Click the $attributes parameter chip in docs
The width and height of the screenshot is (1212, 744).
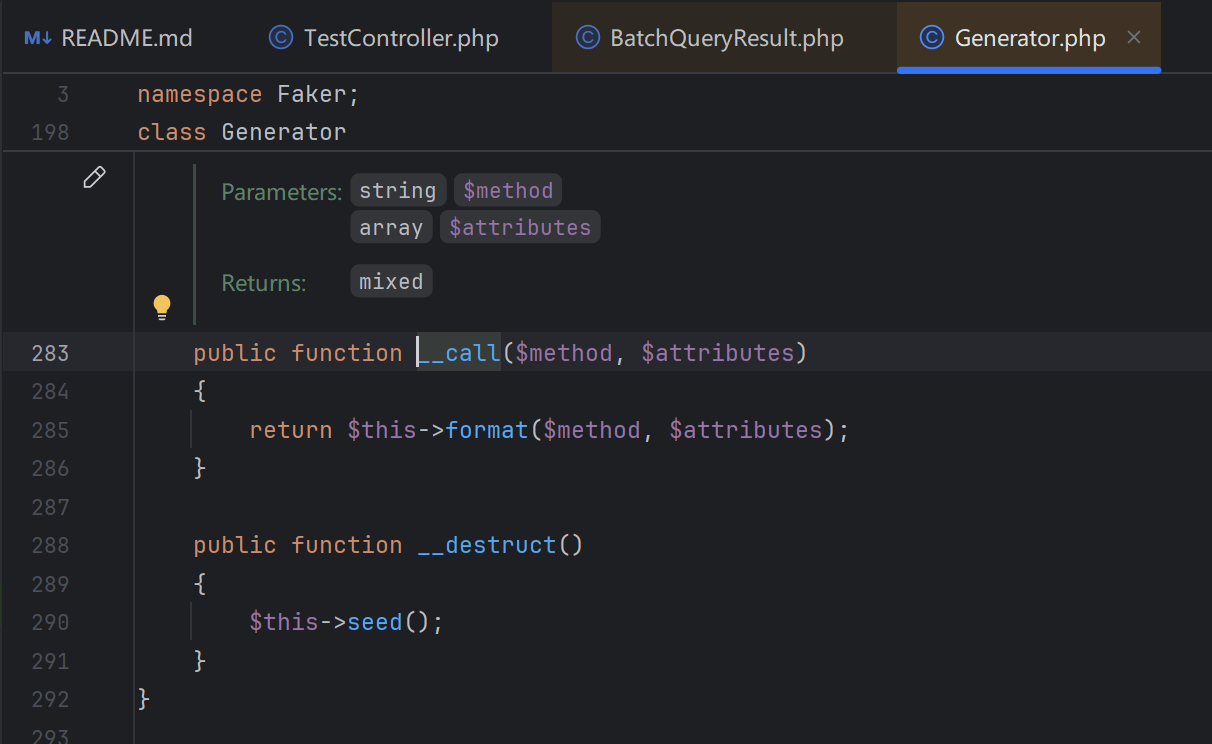[x=520, y=227]
